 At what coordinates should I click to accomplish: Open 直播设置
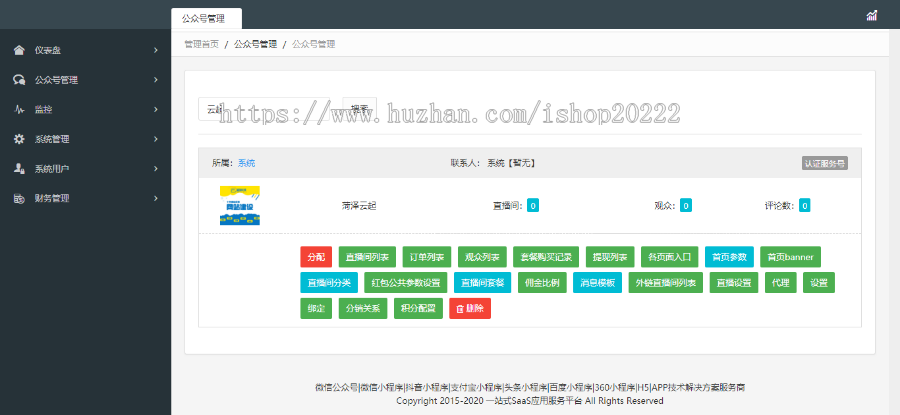coord(734,283)
